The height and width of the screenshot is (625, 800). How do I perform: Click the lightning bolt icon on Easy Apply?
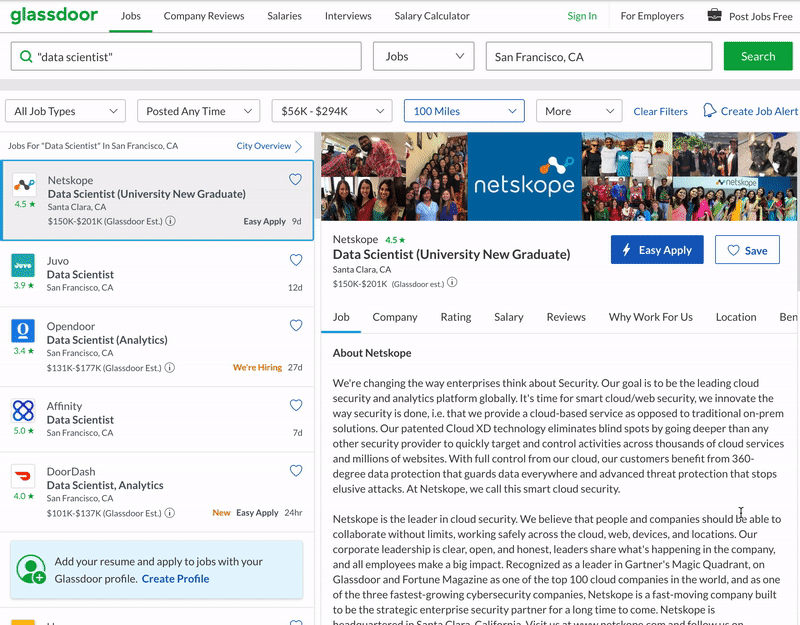pyautogui.click(x=627, y=249)
